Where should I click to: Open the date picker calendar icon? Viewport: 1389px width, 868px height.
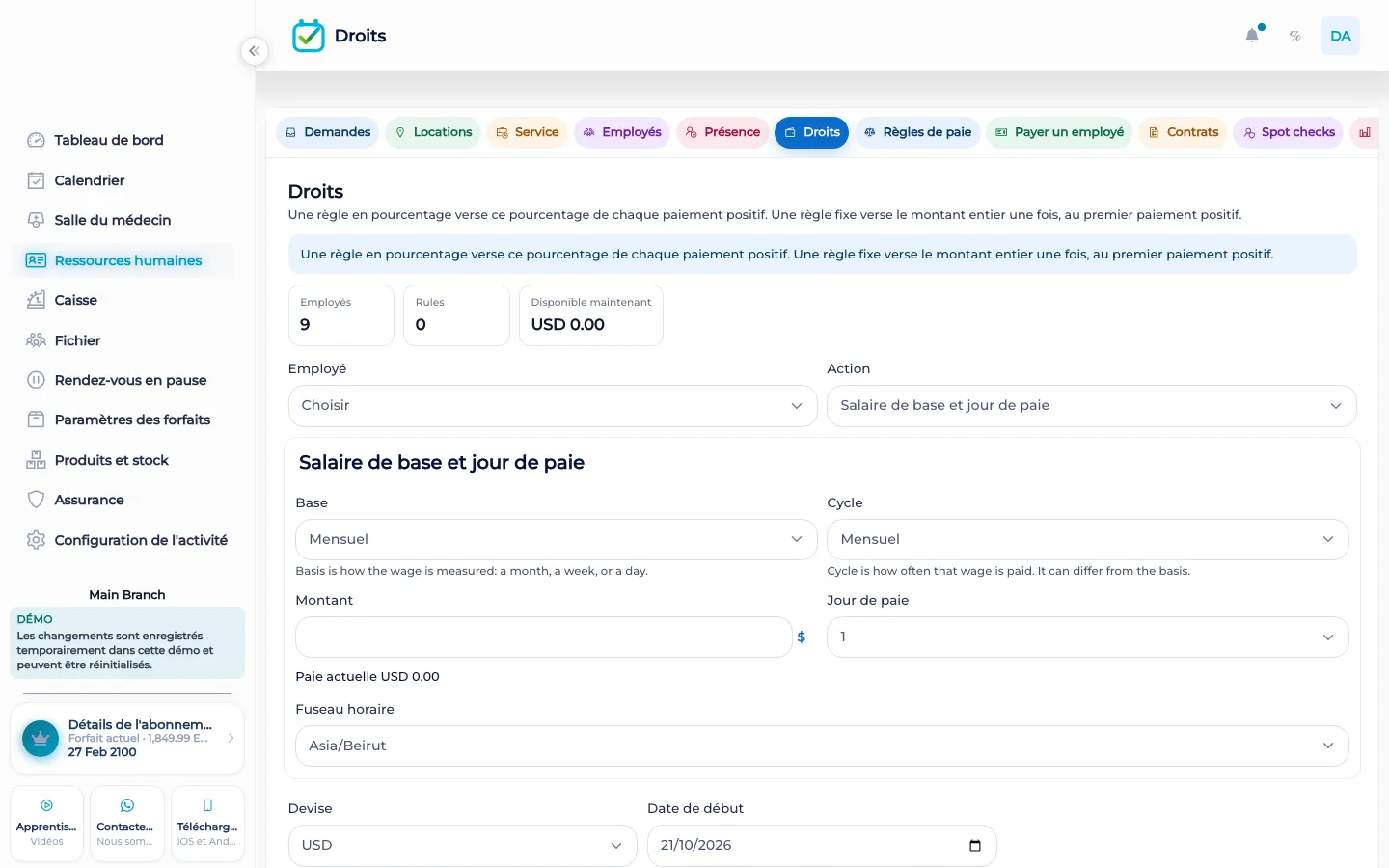coord(974,846)
